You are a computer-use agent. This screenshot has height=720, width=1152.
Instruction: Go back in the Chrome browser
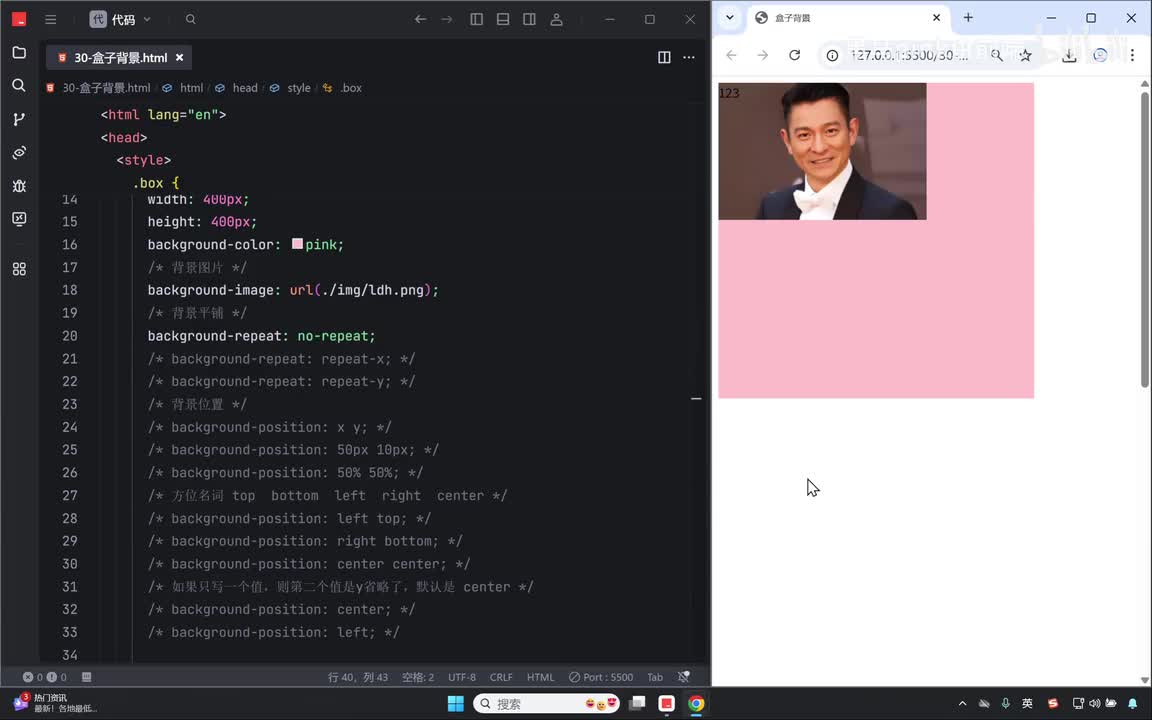tap(731, 55)
